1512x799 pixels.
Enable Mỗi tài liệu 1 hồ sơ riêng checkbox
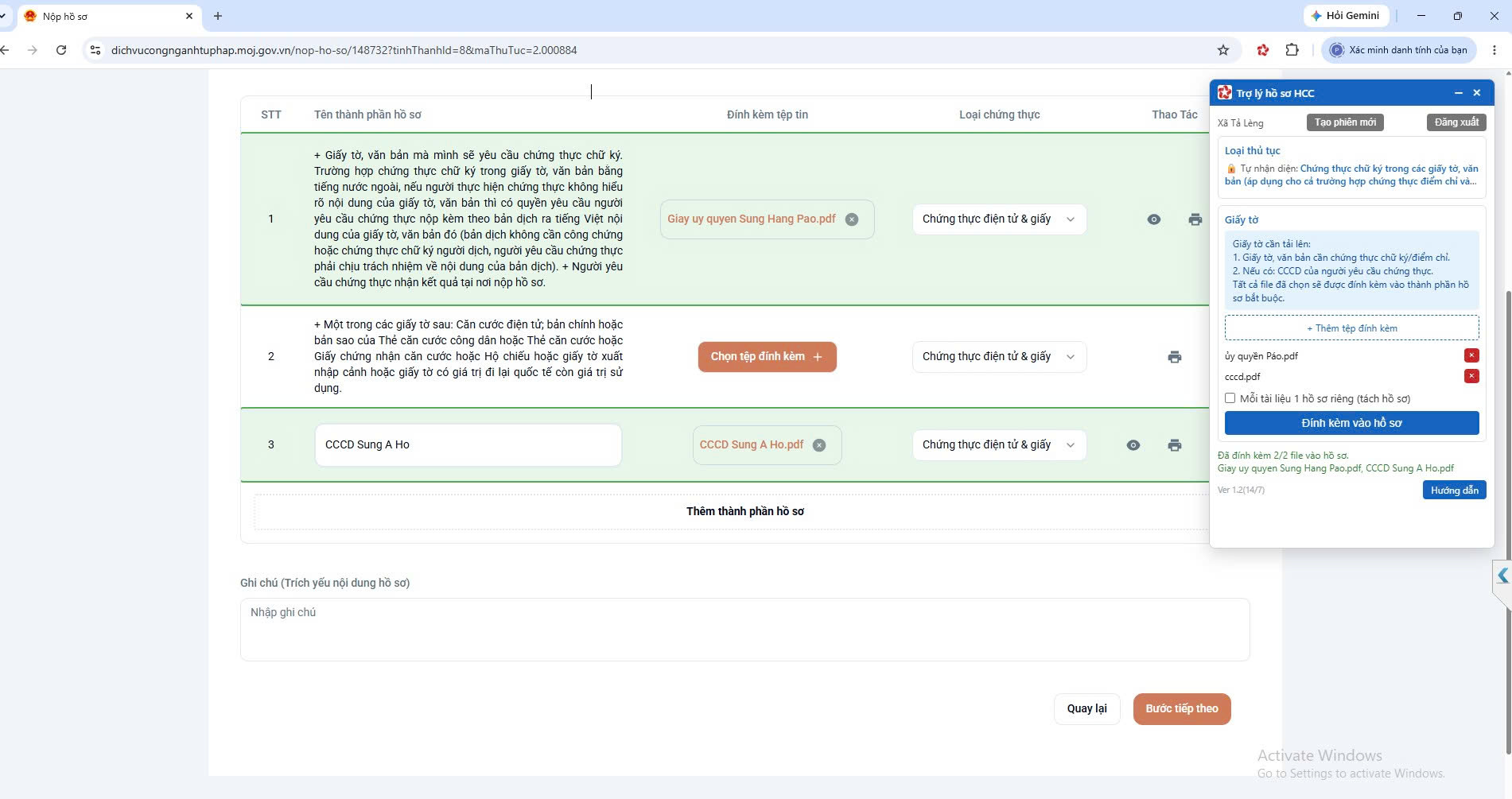coord(1230,398)
